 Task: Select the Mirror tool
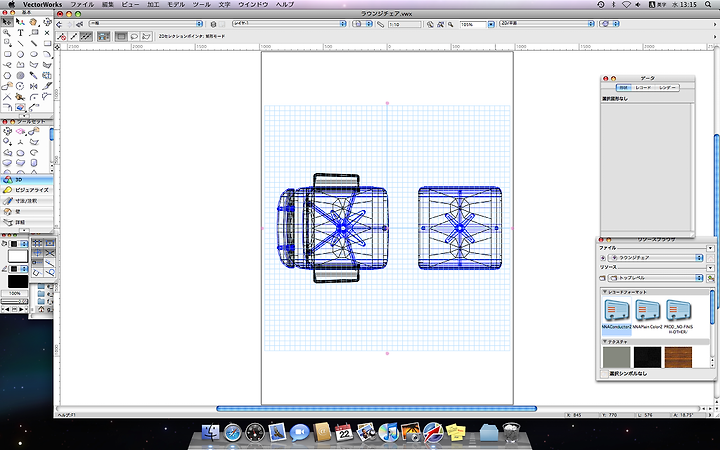34,86
